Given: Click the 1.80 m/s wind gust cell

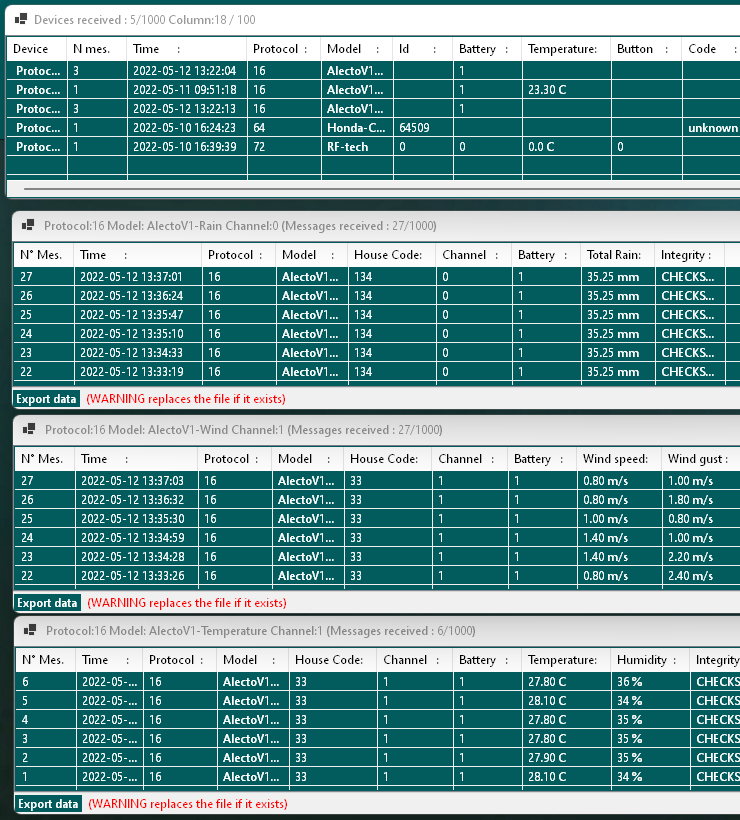Looking at the screenshot, I should point(701,500).
